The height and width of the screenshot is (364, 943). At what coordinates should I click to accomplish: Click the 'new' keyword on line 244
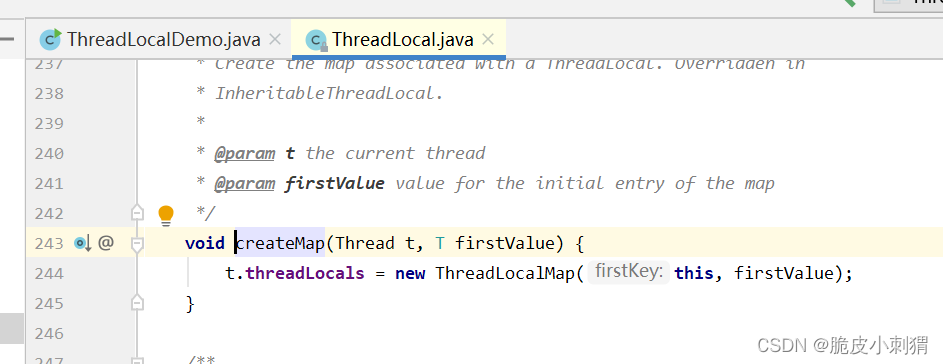point(410,274)
